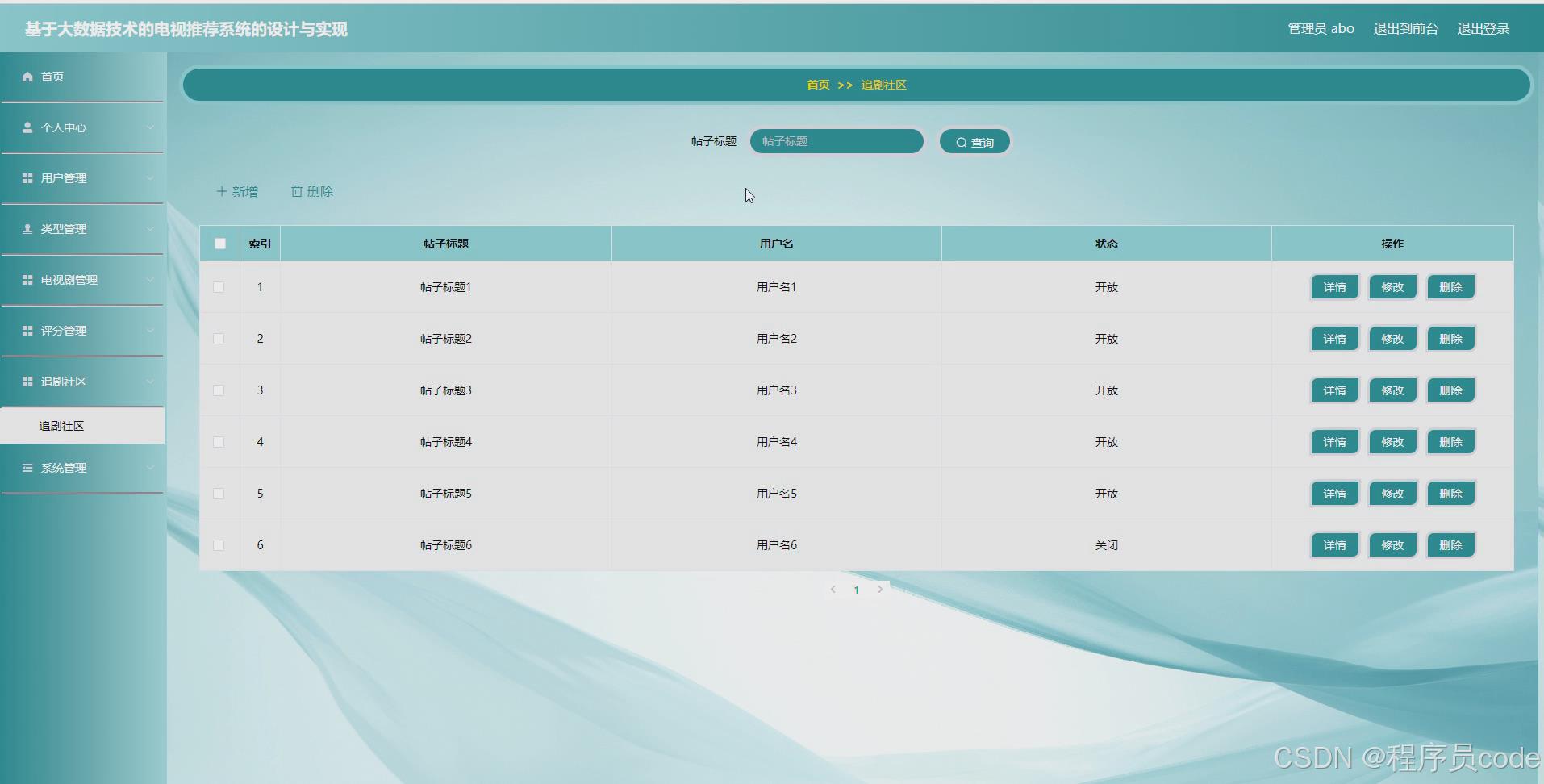Click the 状态 column header

pos(1106,244)
